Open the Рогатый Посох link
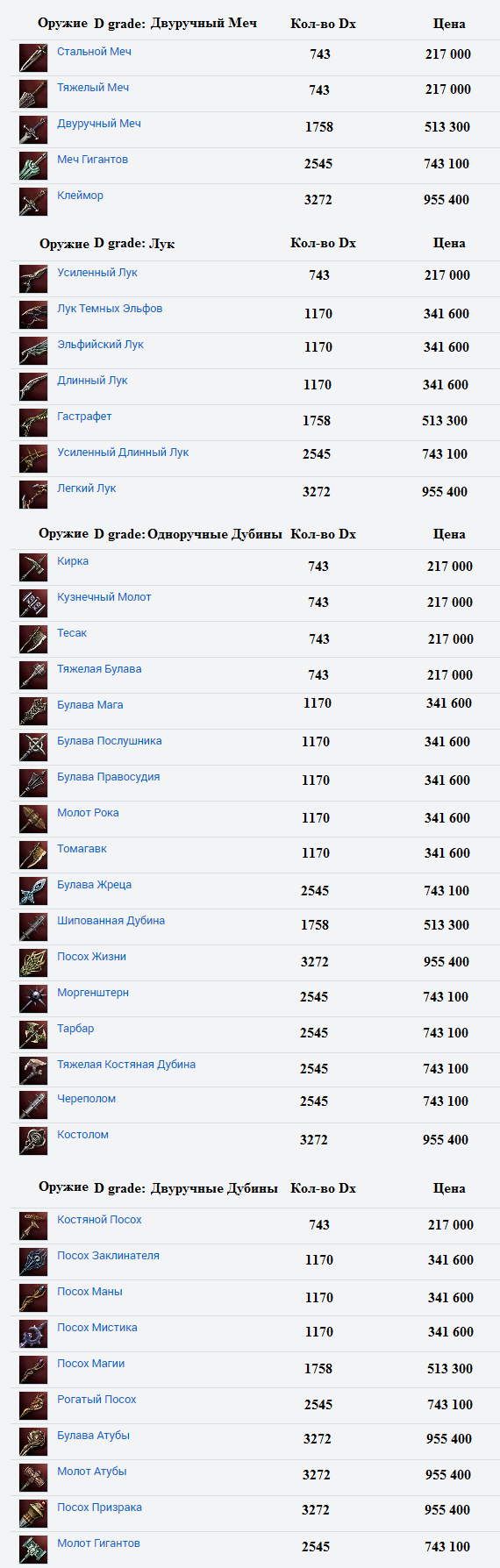Image resolution: width=500 pixels, height=1568 pixels. click(96, 1400)
